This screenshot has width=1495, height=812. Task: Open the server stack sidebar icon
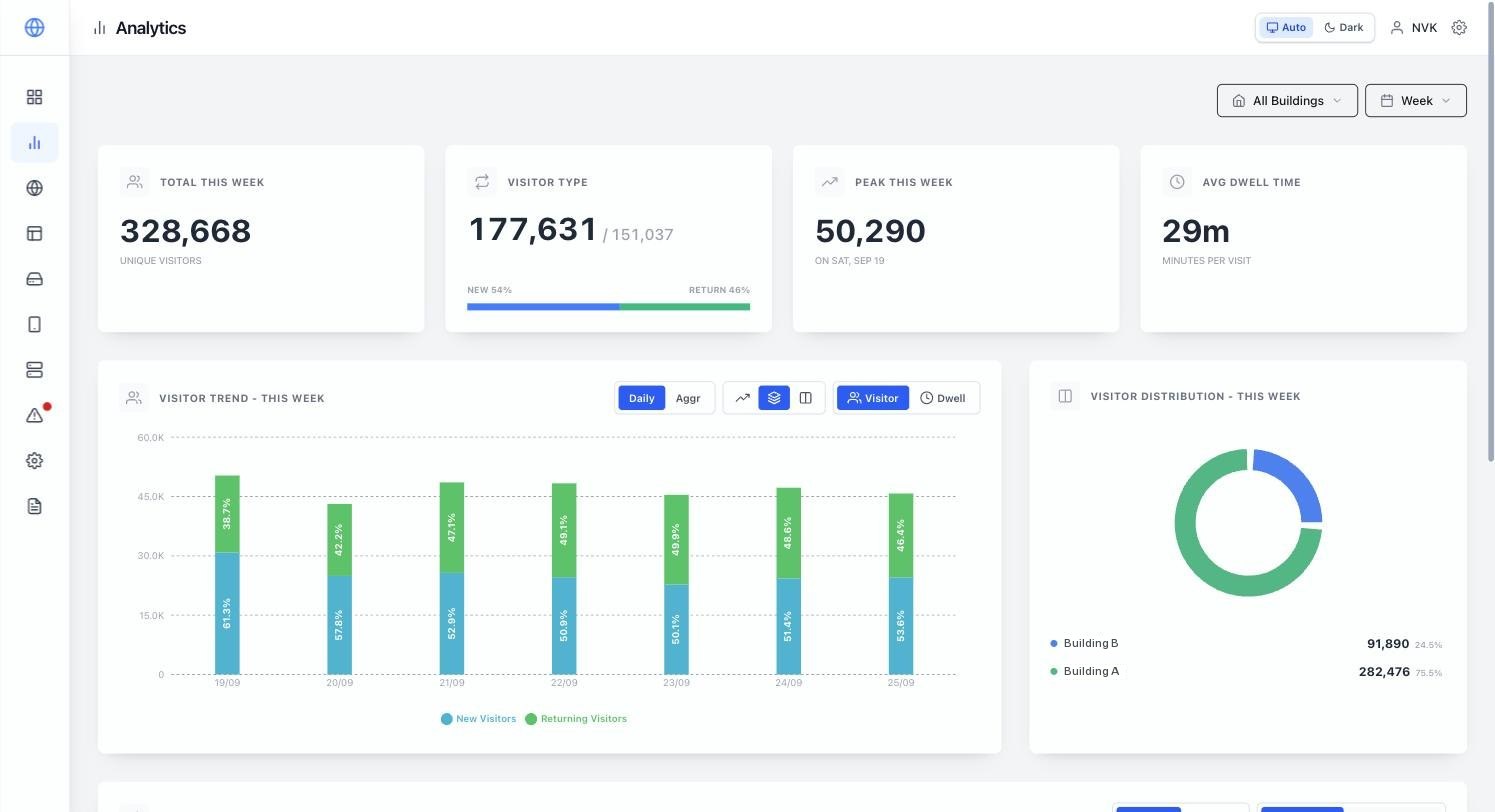click(34, 370)
